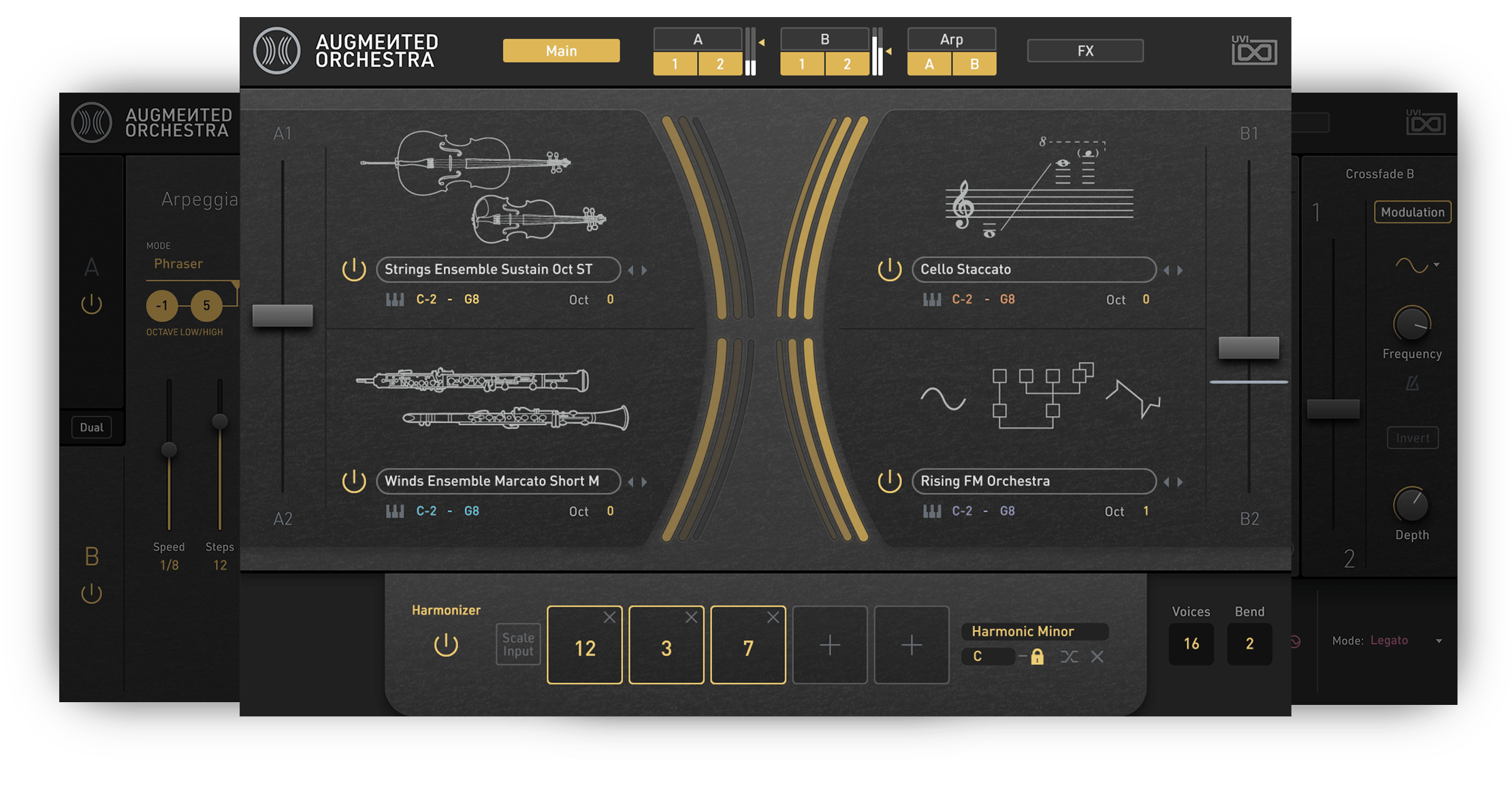This screenshot has width=1512, height=790.
Task: Click the Dual button in left window
Action: [92, 428]
